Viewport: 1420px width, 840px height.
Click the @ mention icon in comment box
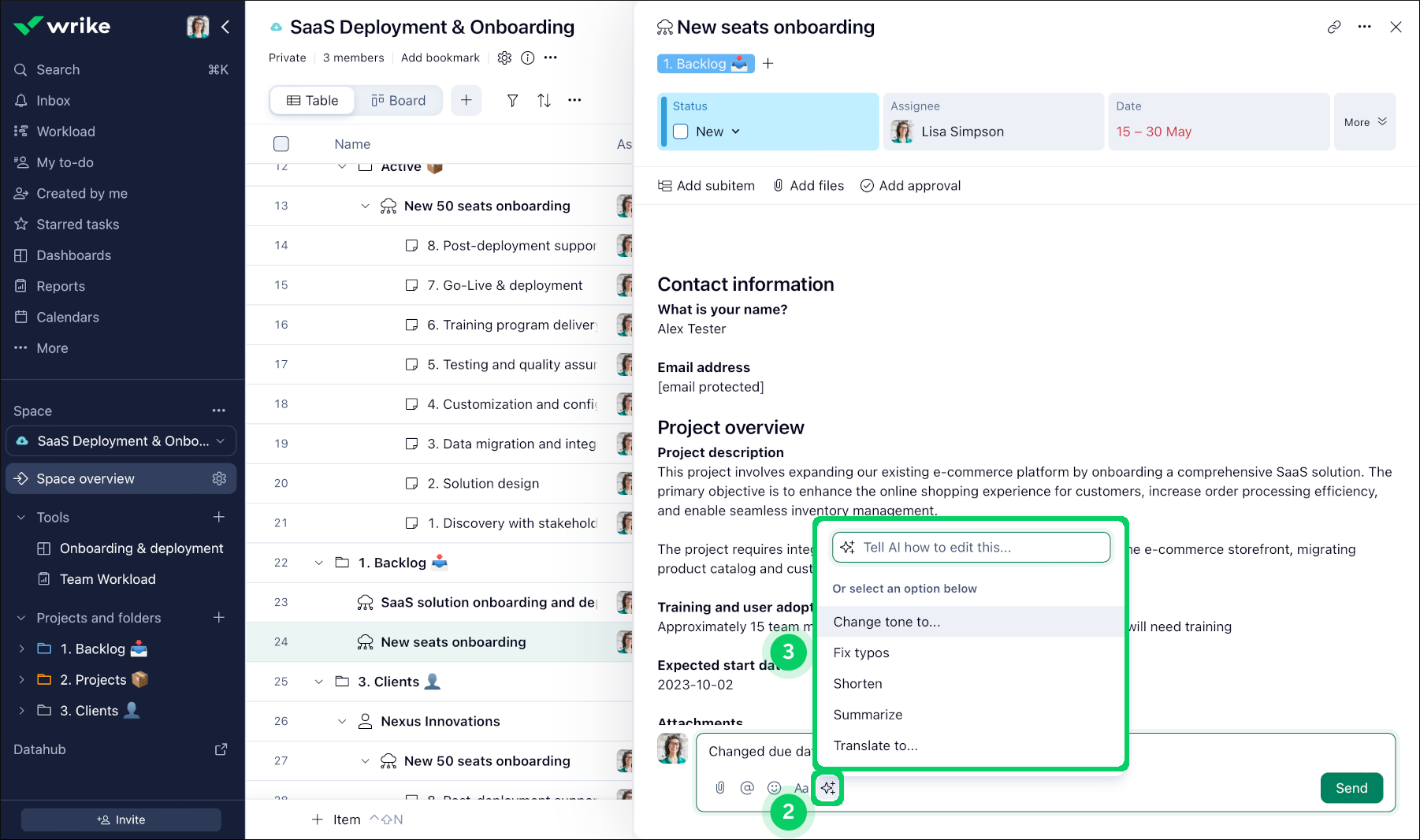(x=747, y=788)
